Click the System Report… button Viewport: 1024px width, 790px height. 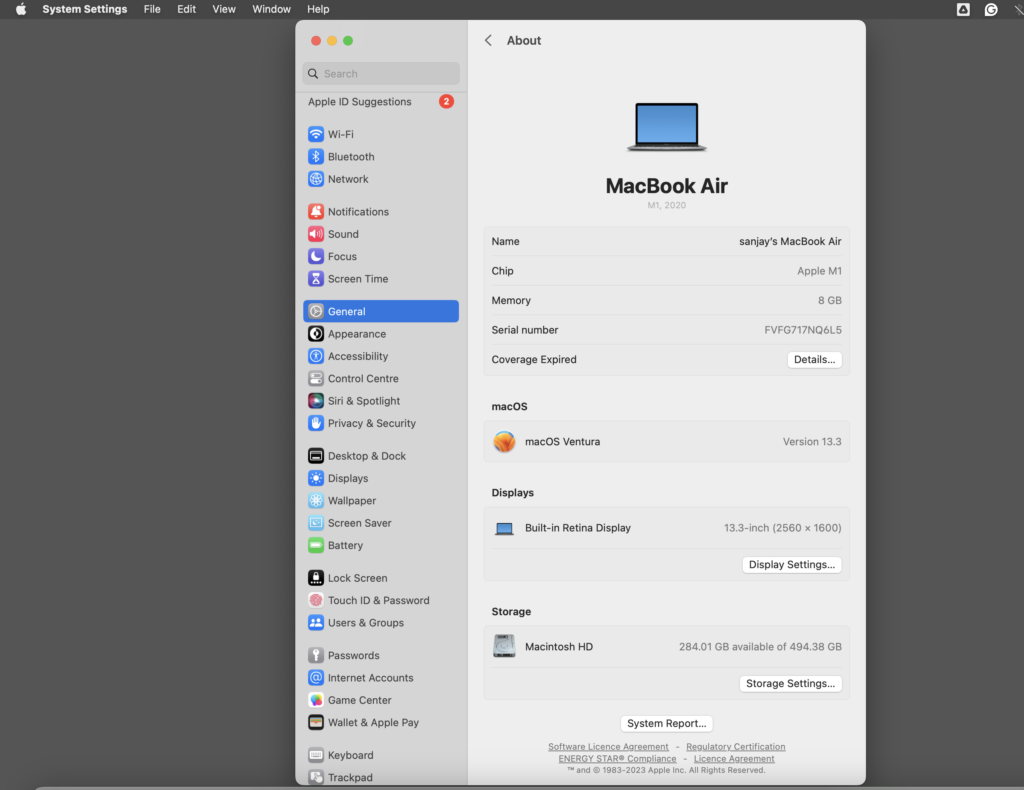click(x=667, y=723)
